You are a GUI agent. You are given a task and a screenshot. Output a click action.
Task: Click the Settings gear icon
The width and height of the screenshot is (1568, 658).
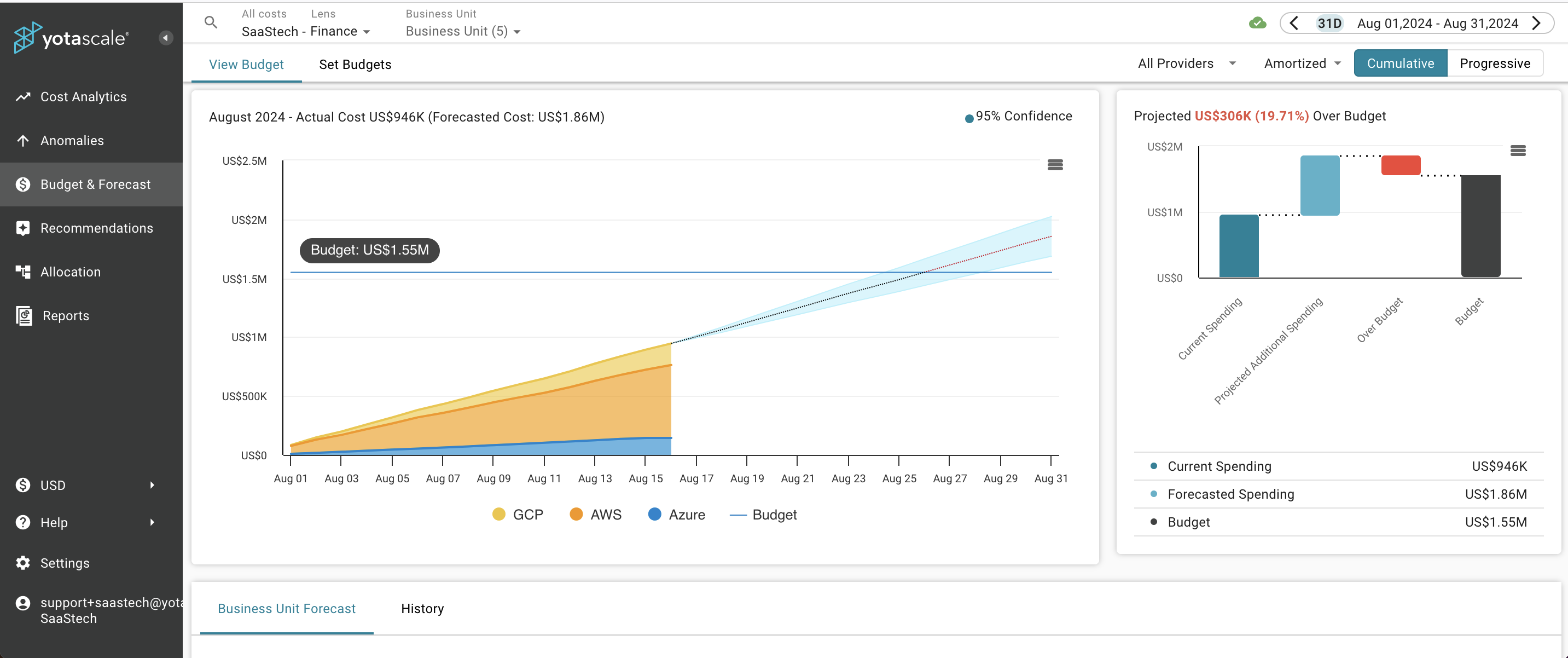click(x=23, y=563)
